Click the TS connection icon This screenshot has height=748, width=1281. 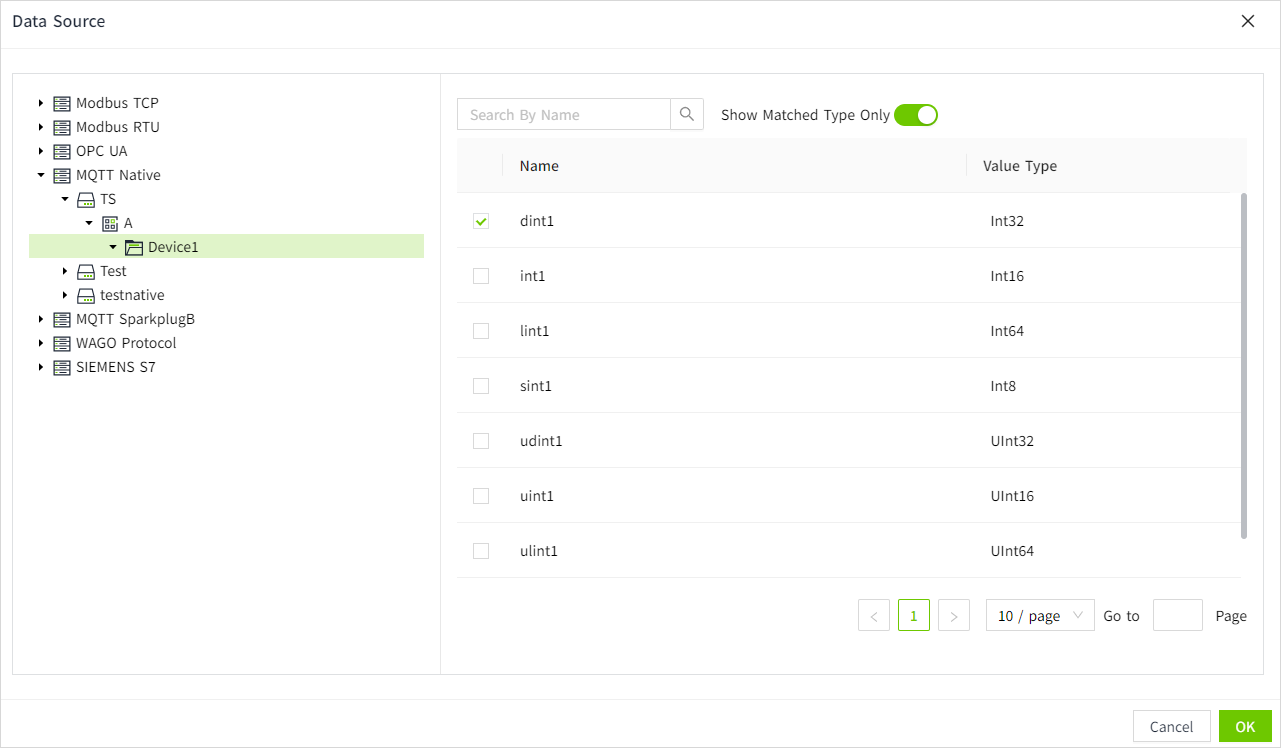point(86,199)
